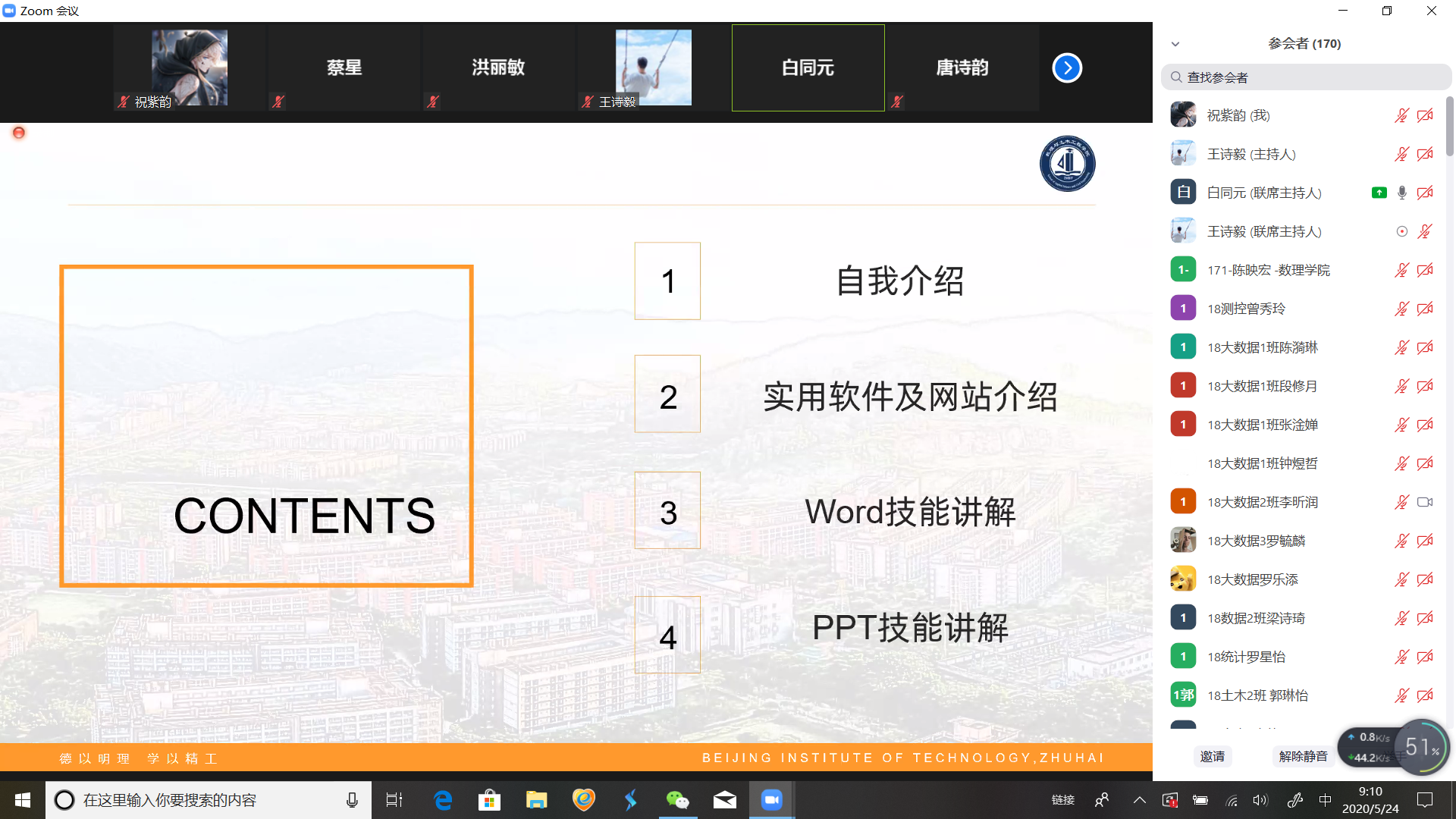Click the 查找参会者 search field
1456x819 pixels.
[x=1306, y=77]
